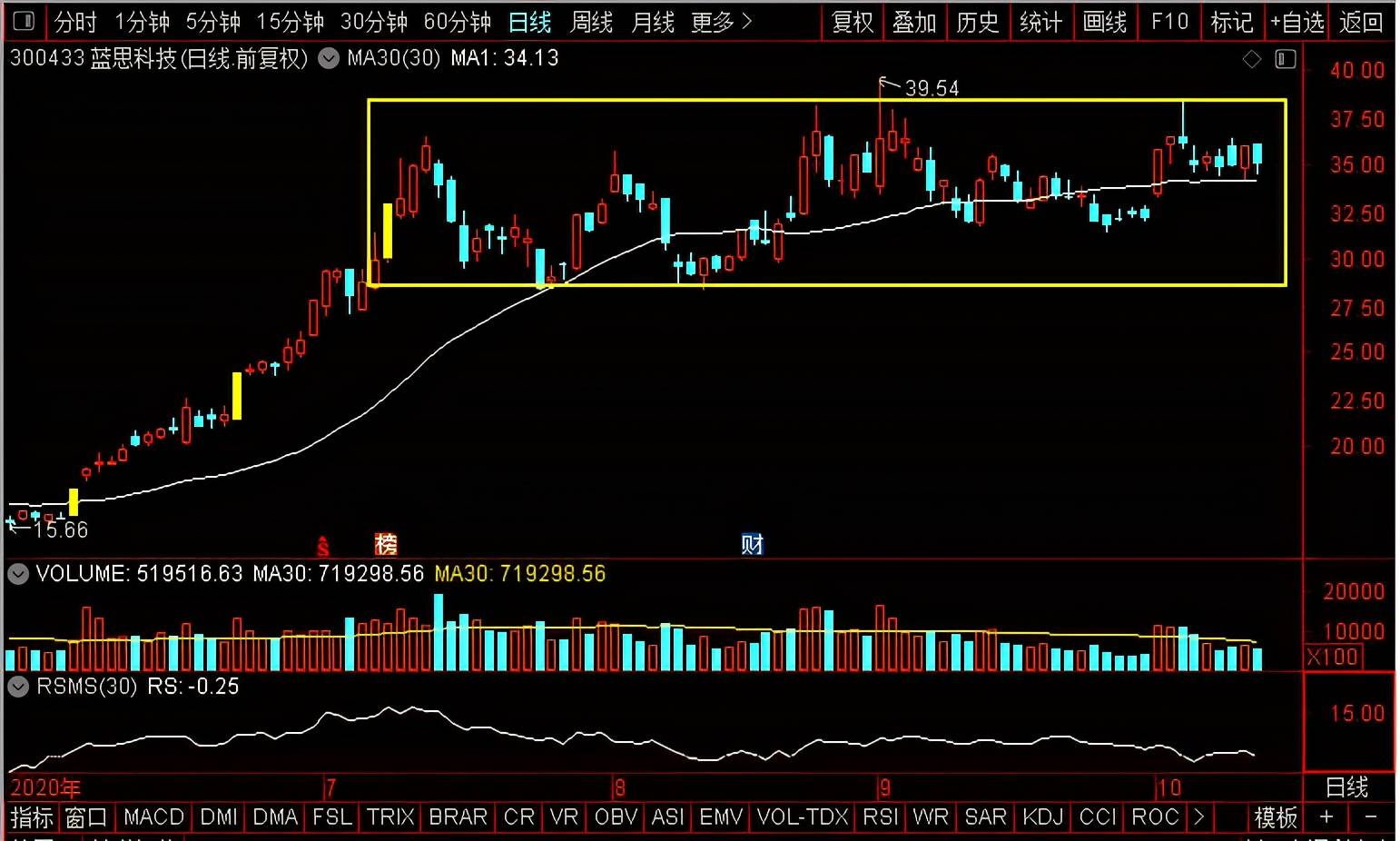Image resolution: width=1400 pixels, height=841 pixels.
Task: Open the 窗口 window menu
Action: tap(87, 817)
